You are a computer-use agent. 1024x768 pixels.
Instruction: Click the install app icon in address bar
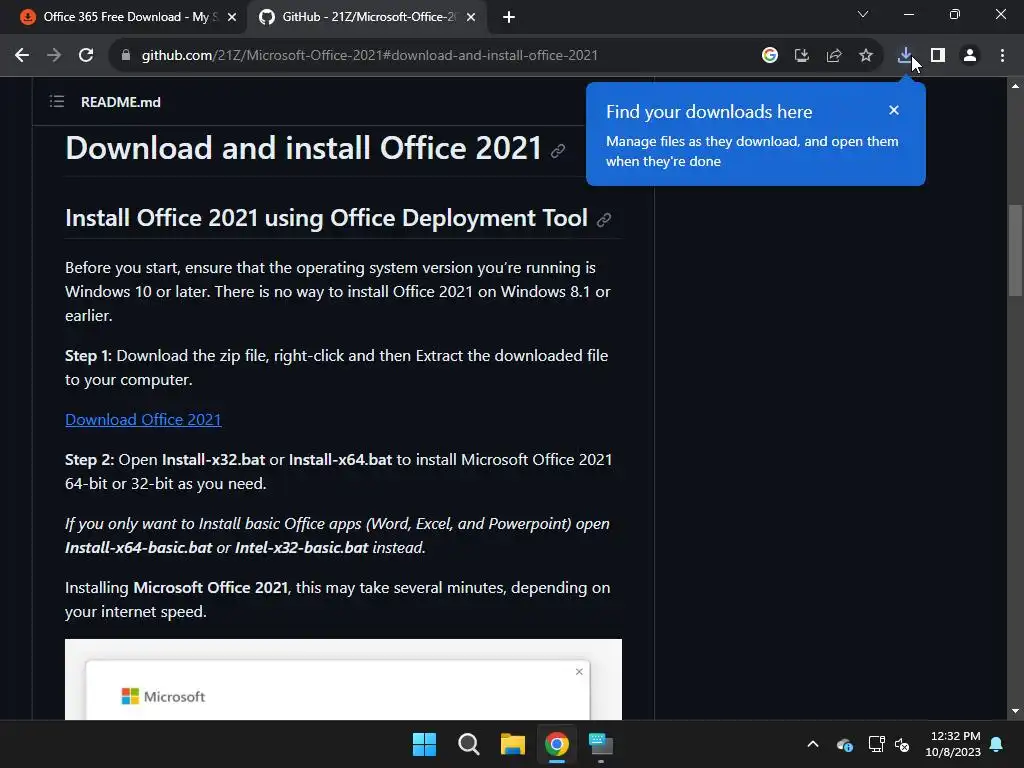[x=802, y=56]
